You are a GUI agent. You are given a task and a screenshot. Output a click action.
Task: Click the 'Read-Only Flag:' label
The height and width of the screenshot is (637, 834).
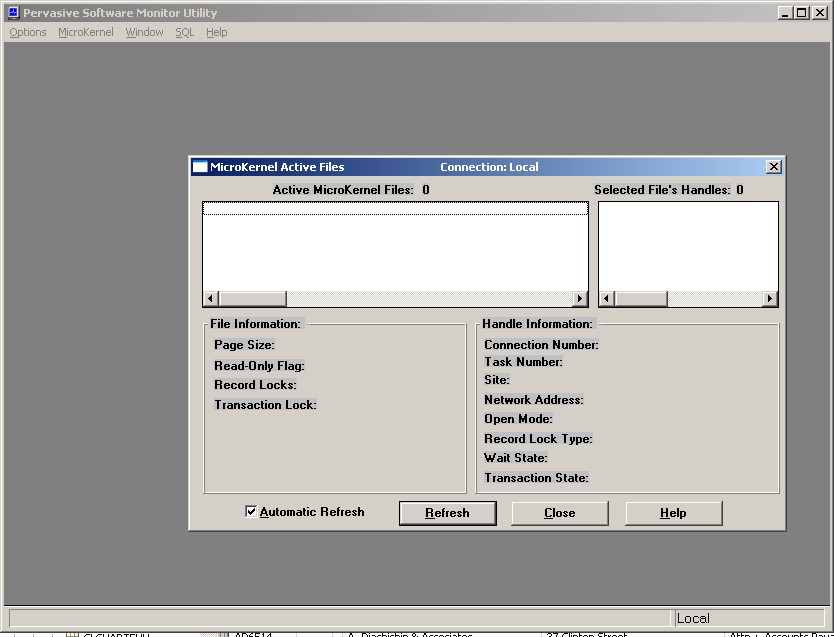coord(259,366)
